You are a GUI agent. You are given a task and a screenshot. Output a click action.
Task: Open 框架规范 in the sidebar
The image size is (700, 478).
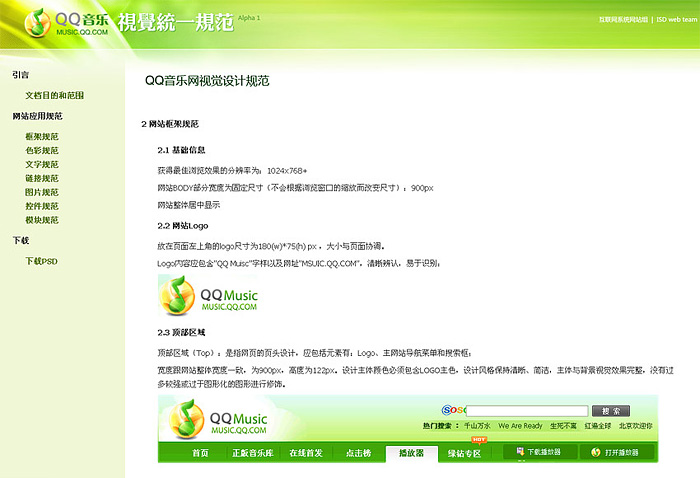pyautogui.click(x=42, y=136)
